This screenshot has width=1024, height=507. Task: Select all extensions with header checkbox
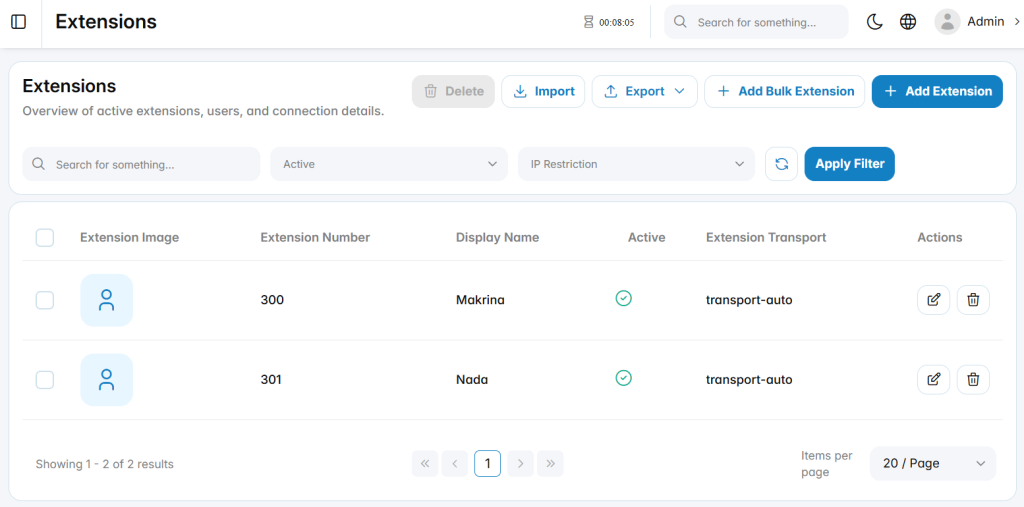pos(44,238)
